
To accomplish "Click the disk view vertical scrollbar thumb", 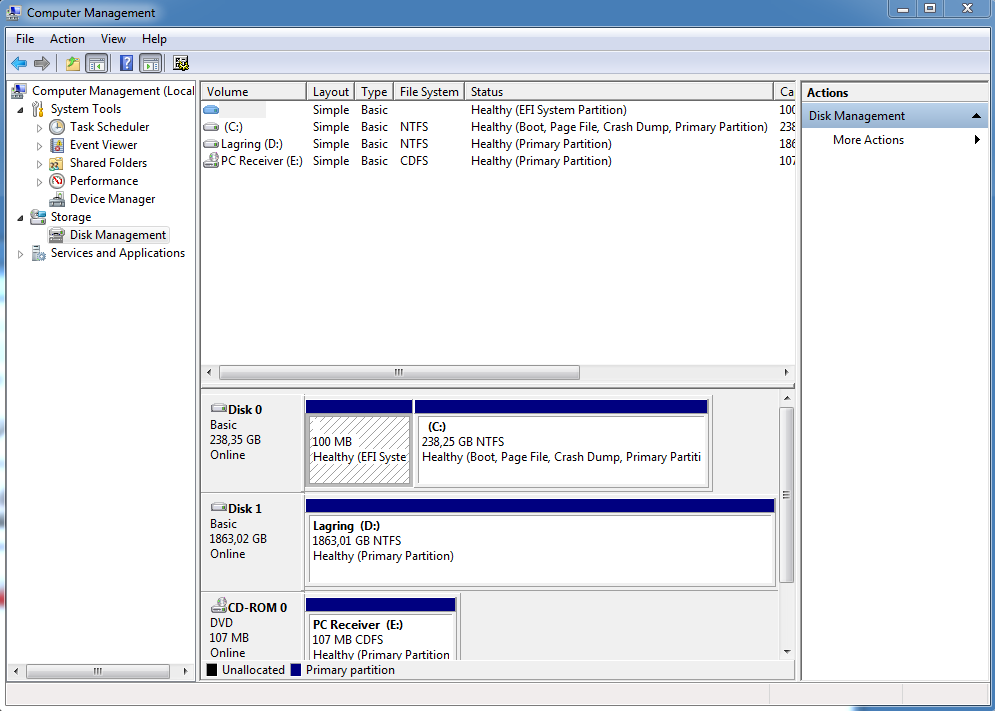I will pos(786,495).
